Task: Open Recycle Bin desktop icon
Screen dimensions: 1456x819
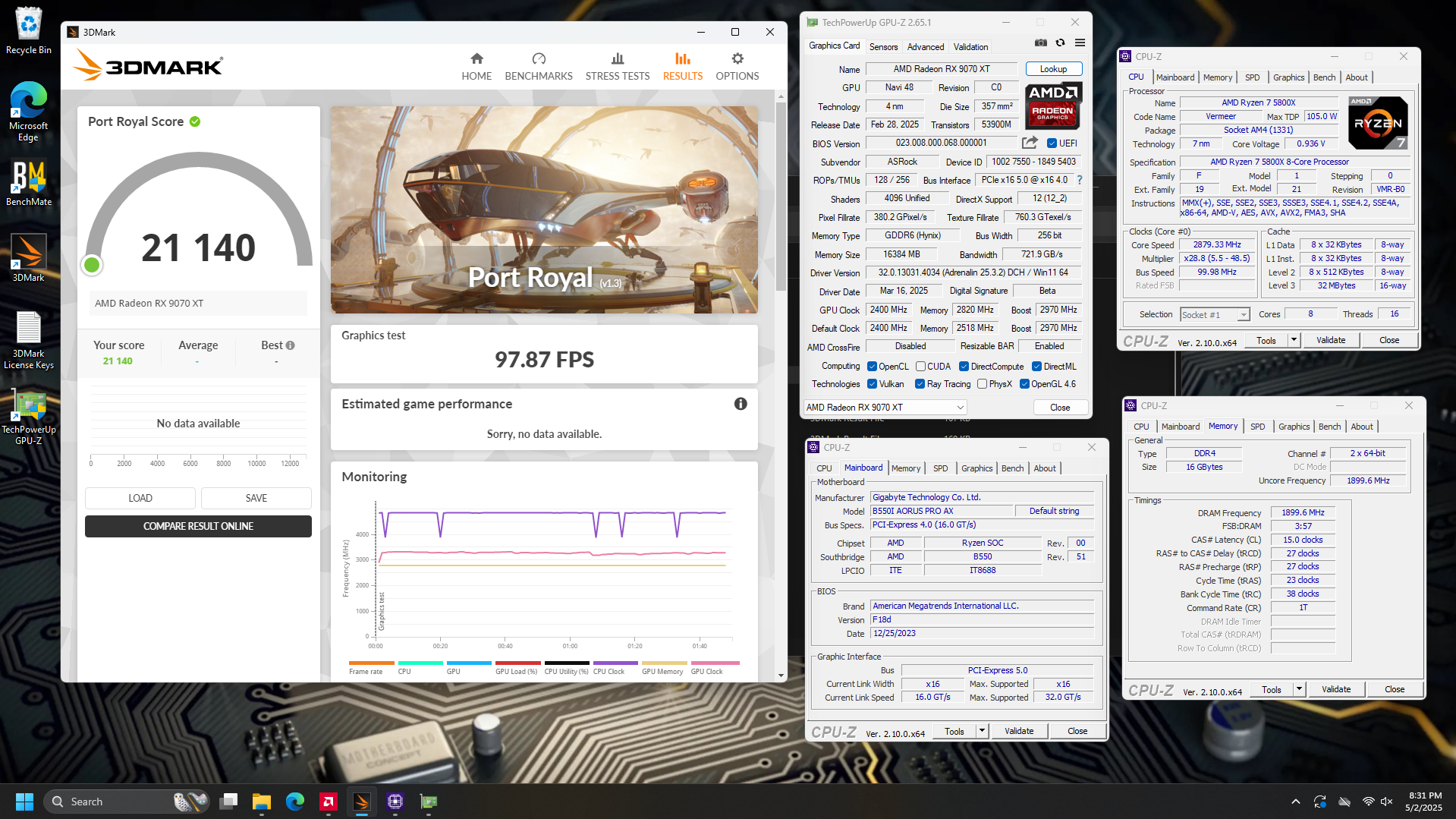Action: 29,30
